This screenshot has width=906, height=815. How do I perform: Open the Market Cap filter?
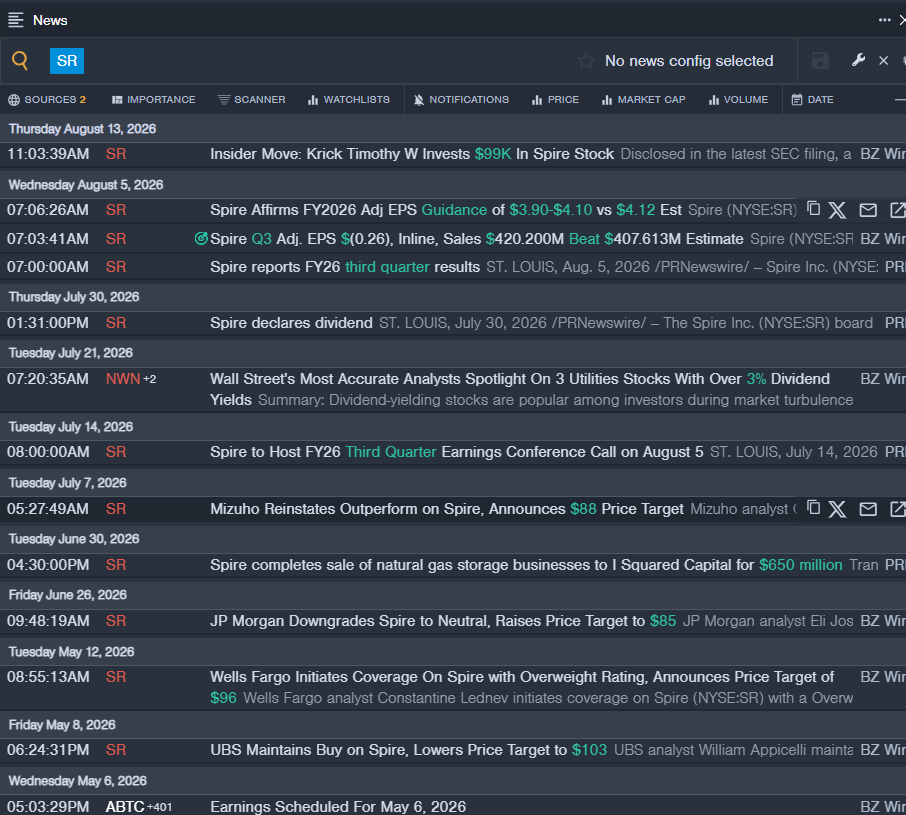(644, 99)
